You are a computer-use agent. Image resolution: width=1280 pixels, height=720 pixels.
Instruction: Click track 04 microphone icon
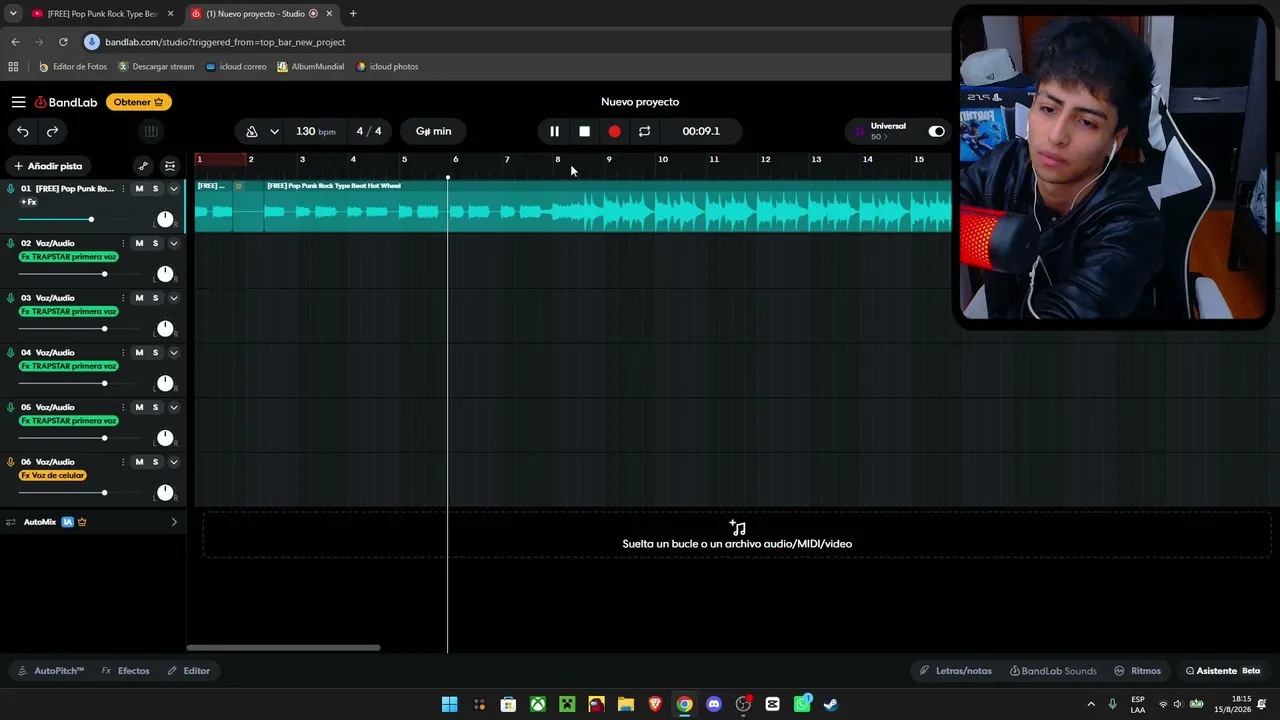click(11, 352)
